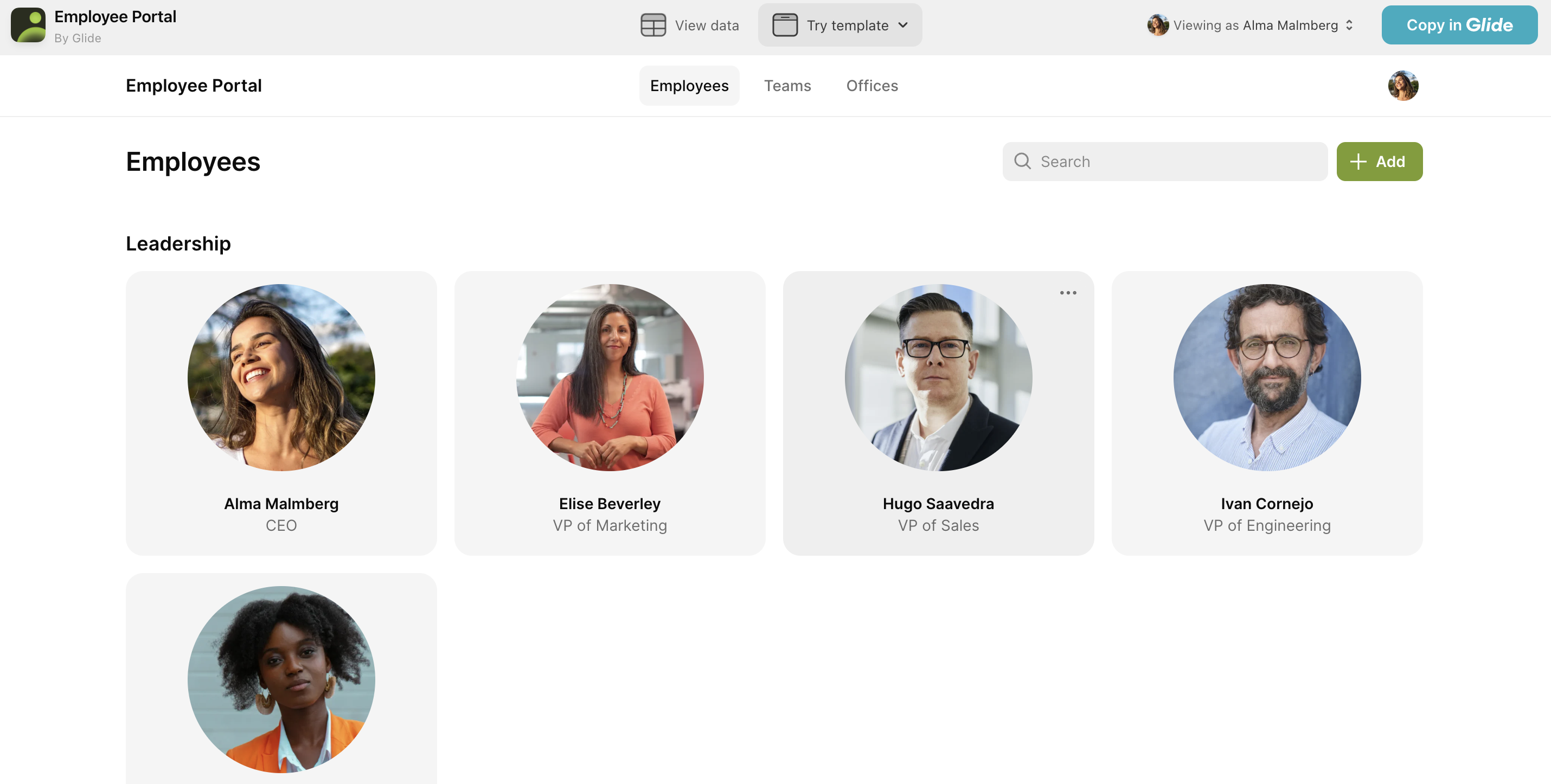Click the Ivan Cornejo name

click(1266, 503)
